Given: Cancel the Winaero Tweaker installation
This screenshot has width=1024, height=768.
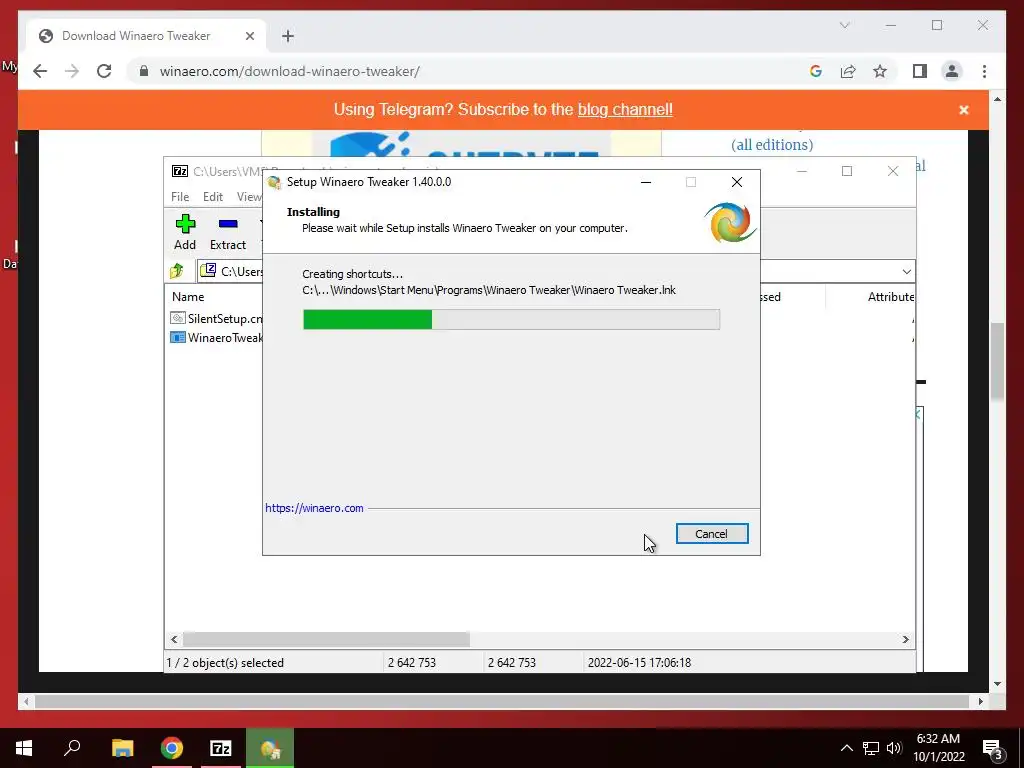Looking at the screenshot, I should tap(712, 534).
